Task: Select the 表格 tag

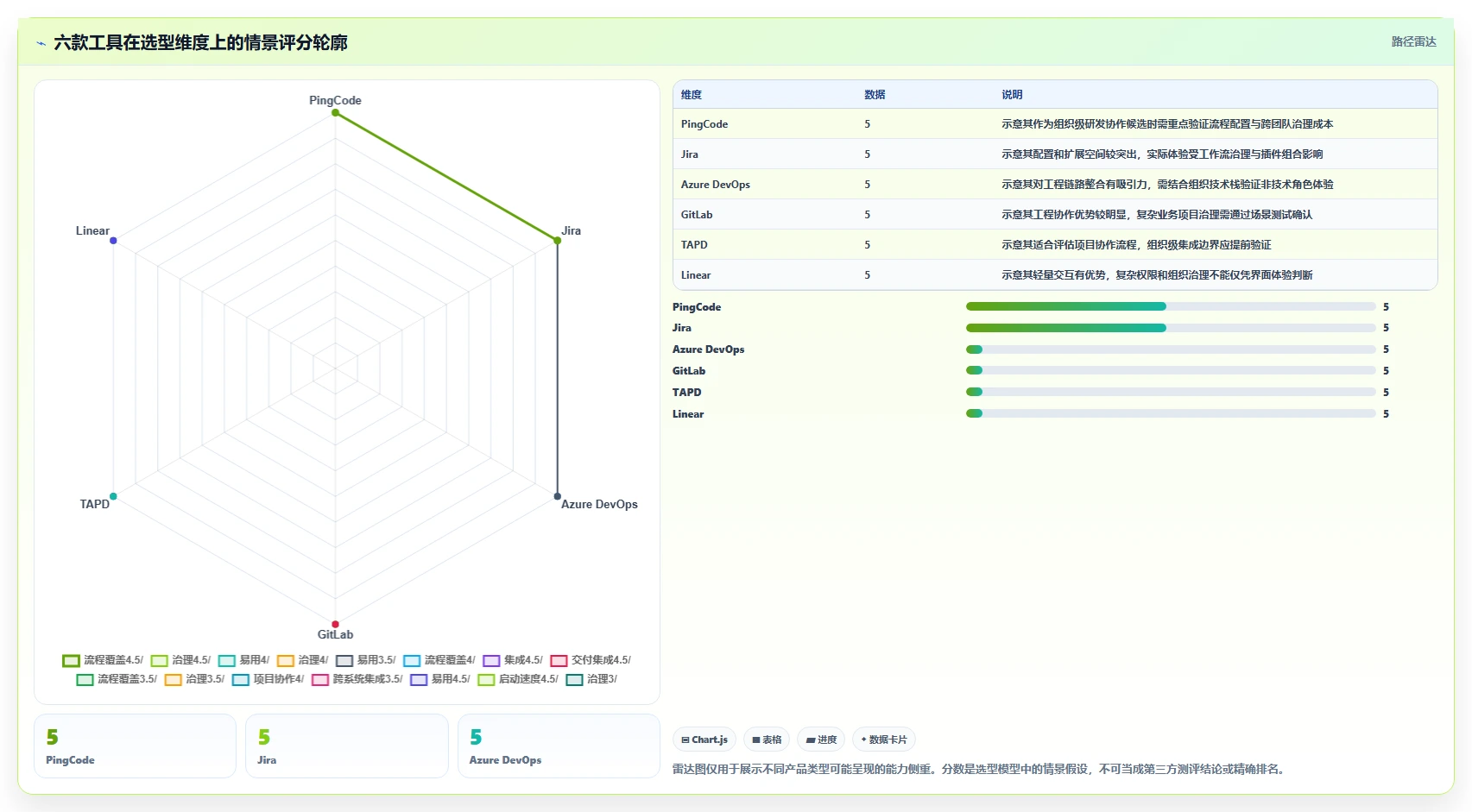Action: pos(767,740)
